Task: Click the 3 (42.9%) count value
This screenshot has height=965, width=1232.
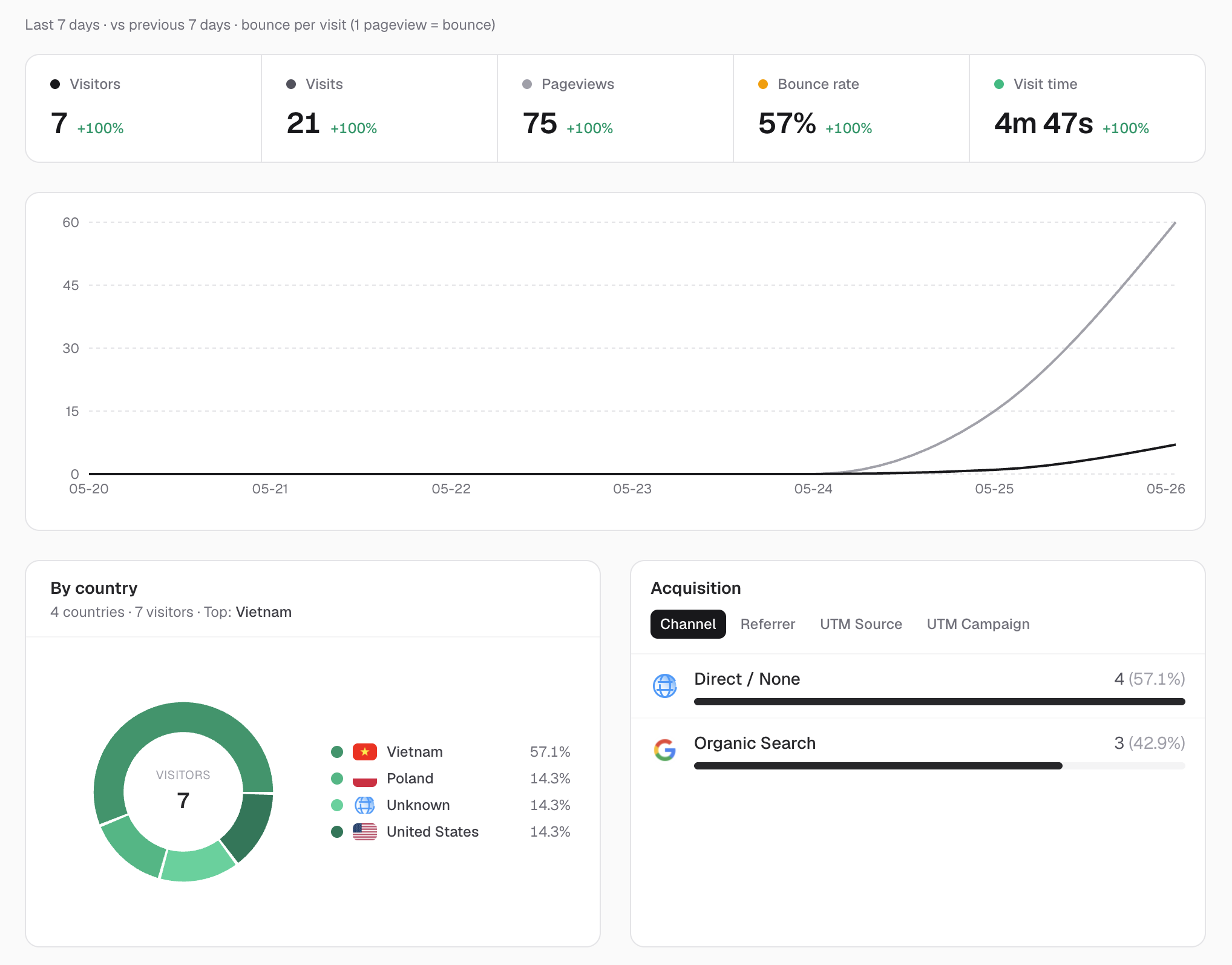Action: [1149, 743]
